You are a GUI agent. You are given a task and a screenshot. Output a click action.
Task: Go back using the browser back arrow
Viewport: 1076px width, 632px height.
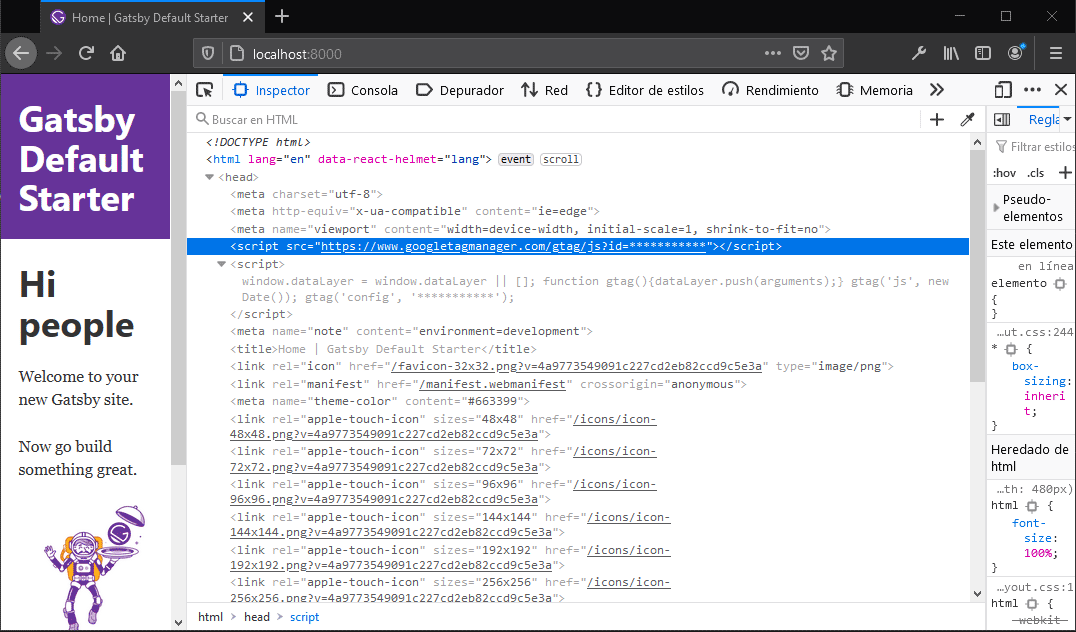tap(21, 54)
